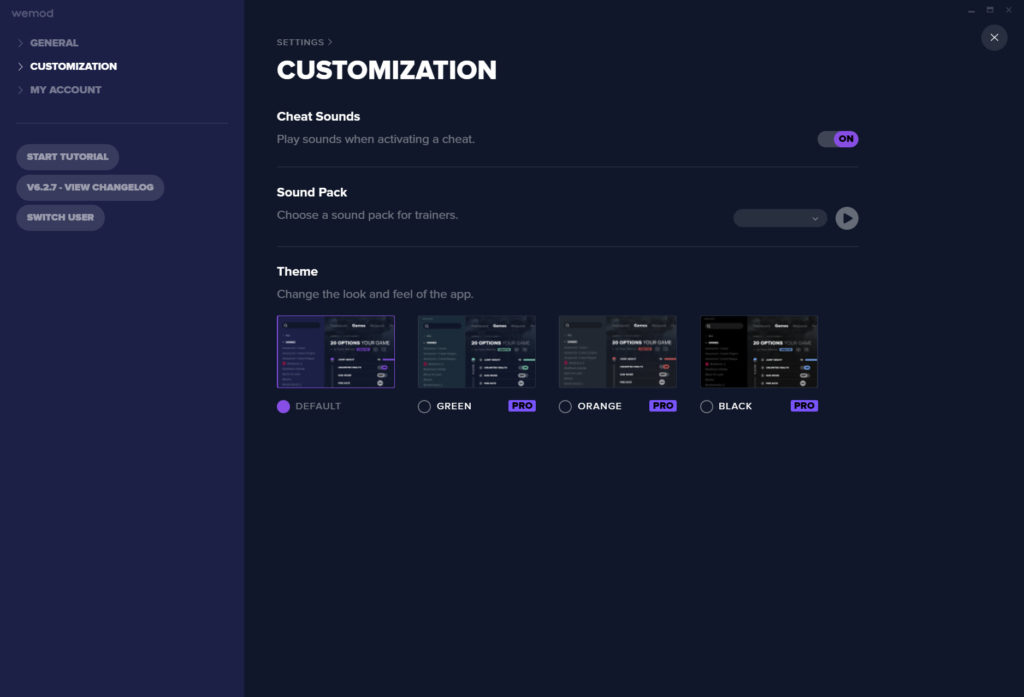The height and width of the screenshot is (697, 1024).
Task: Select the Green theme radio button
Action: (424, 406)
